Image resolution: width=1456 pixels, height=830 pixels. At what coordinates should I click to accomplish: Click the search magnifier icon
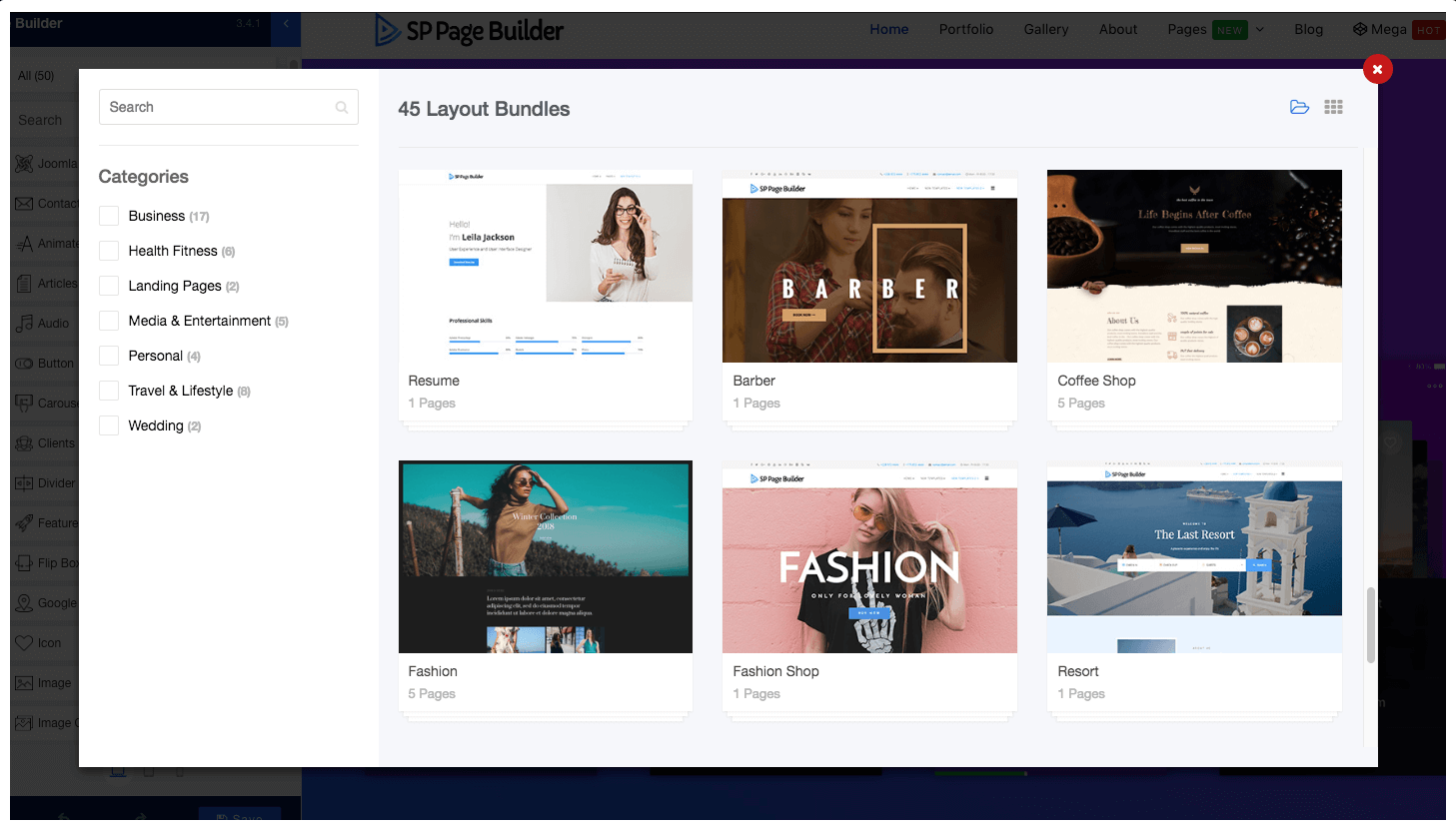point(342,108)
